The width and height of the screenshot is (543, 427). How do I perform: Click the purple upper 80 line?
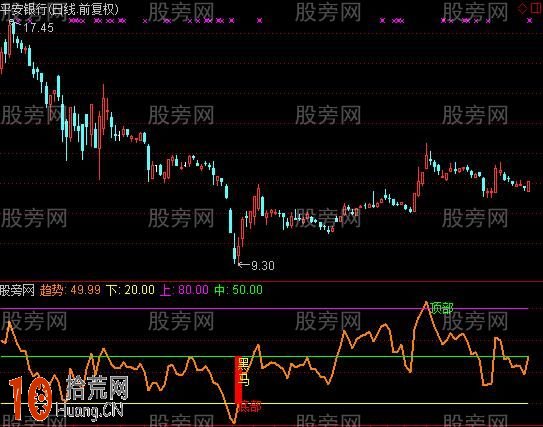click(264, 308)
